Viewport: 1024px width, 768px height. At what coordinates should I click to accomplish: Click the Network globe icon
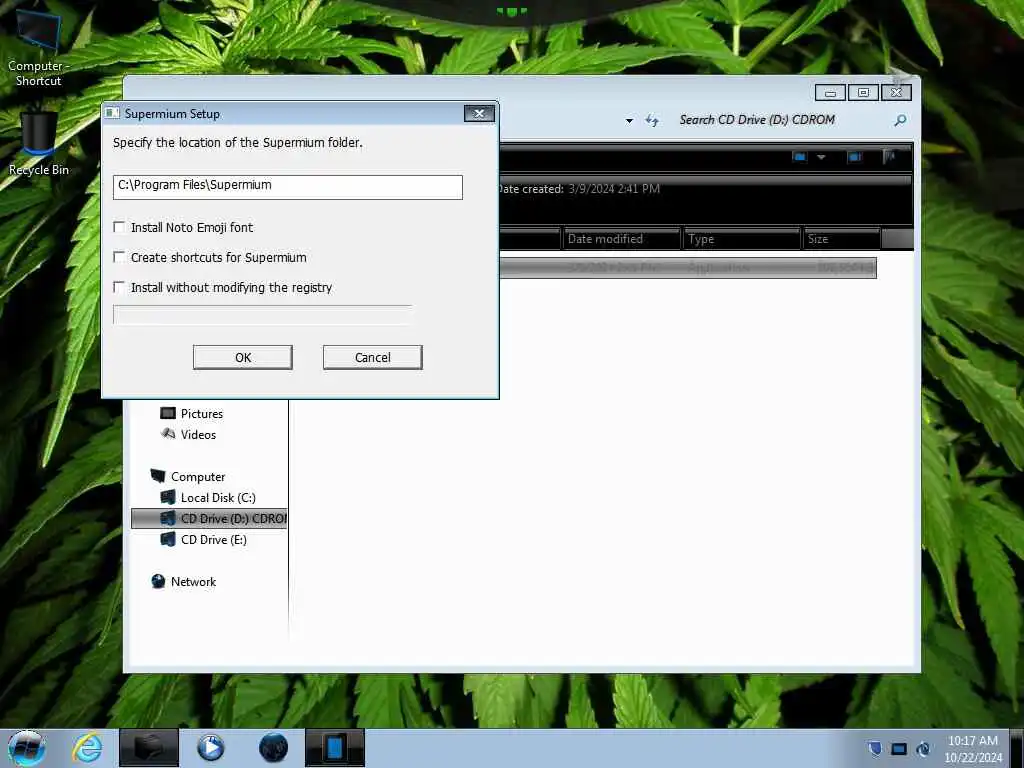[158, 581]
